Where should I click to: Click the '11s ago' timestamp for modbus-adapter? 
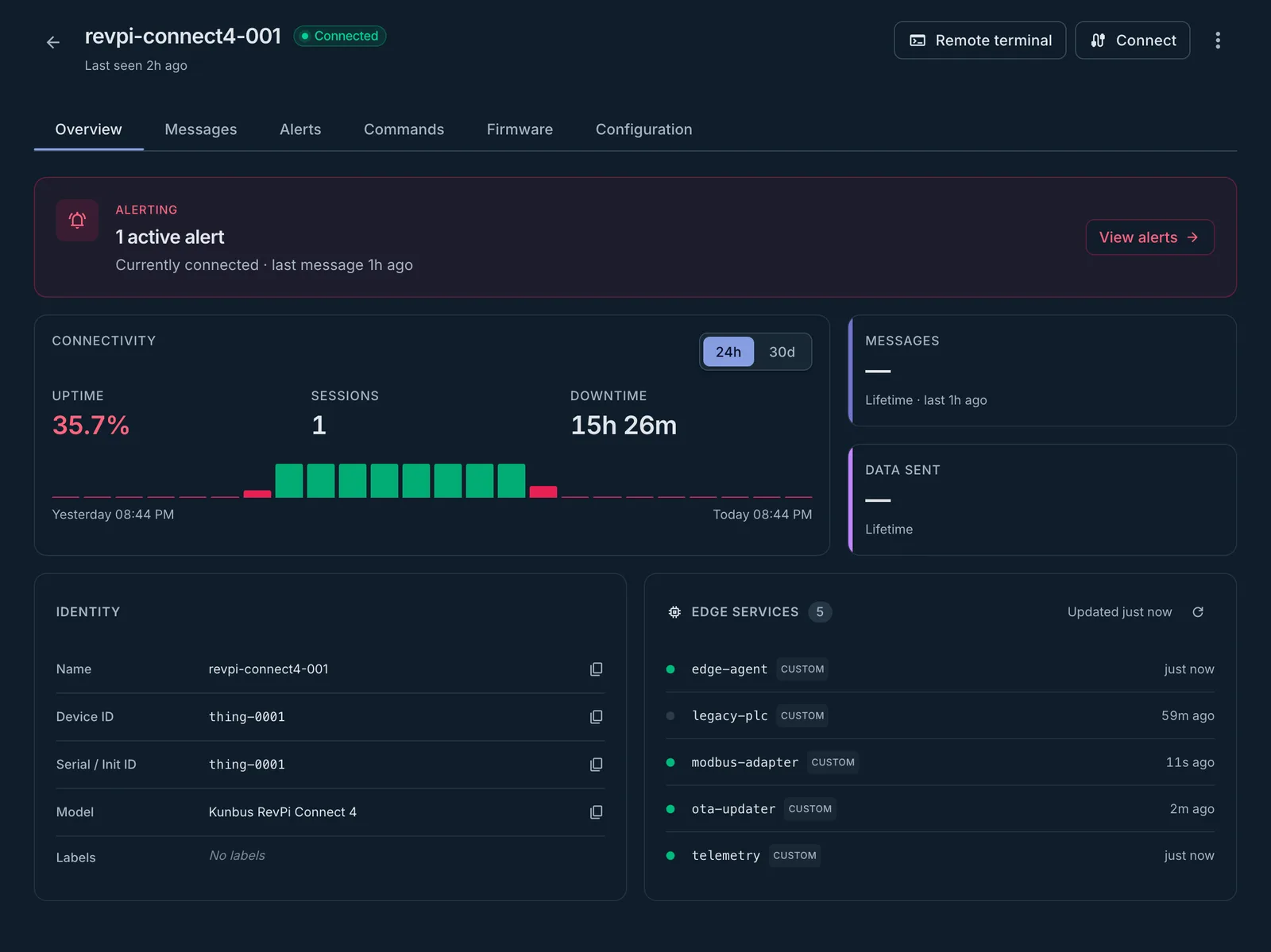pos(1190,762)
